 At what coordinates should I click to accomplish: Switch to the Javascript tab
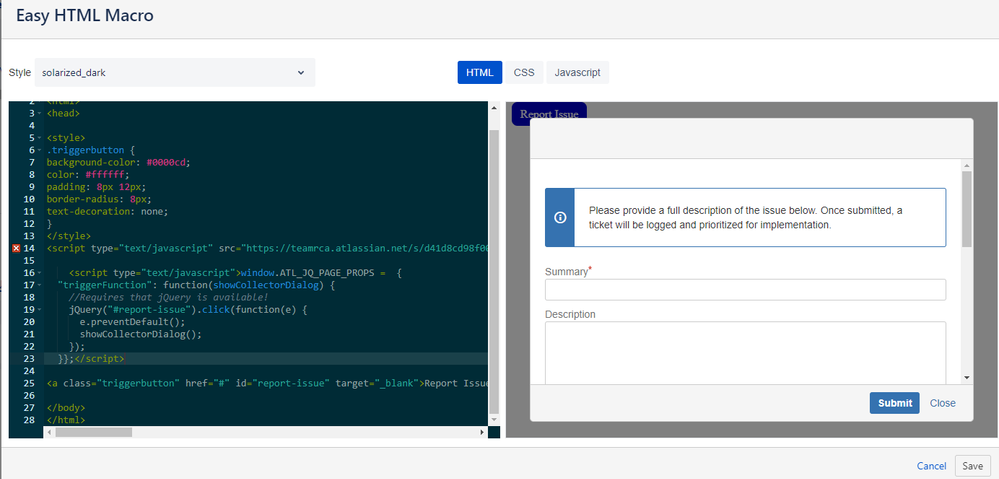click(577, 73)
